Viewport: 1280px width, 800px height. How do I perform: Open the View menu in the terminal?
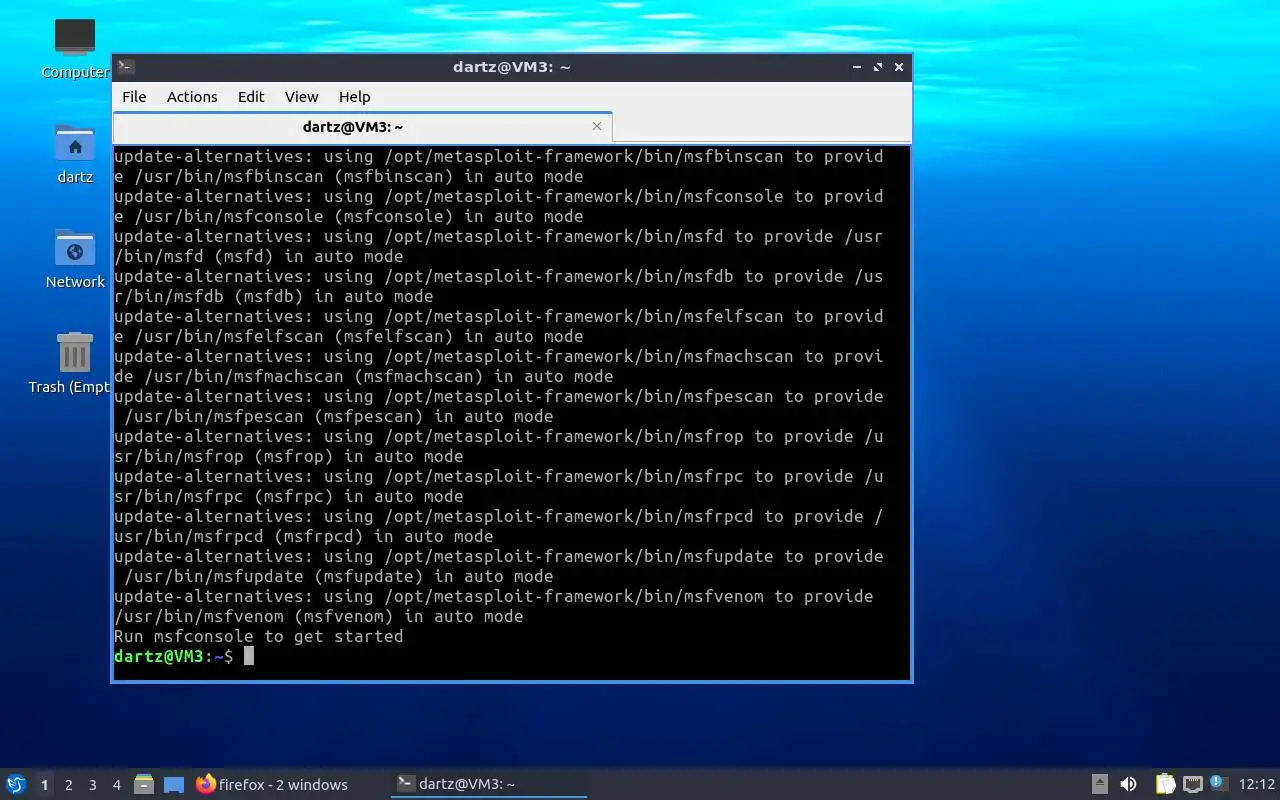point(301,96)
